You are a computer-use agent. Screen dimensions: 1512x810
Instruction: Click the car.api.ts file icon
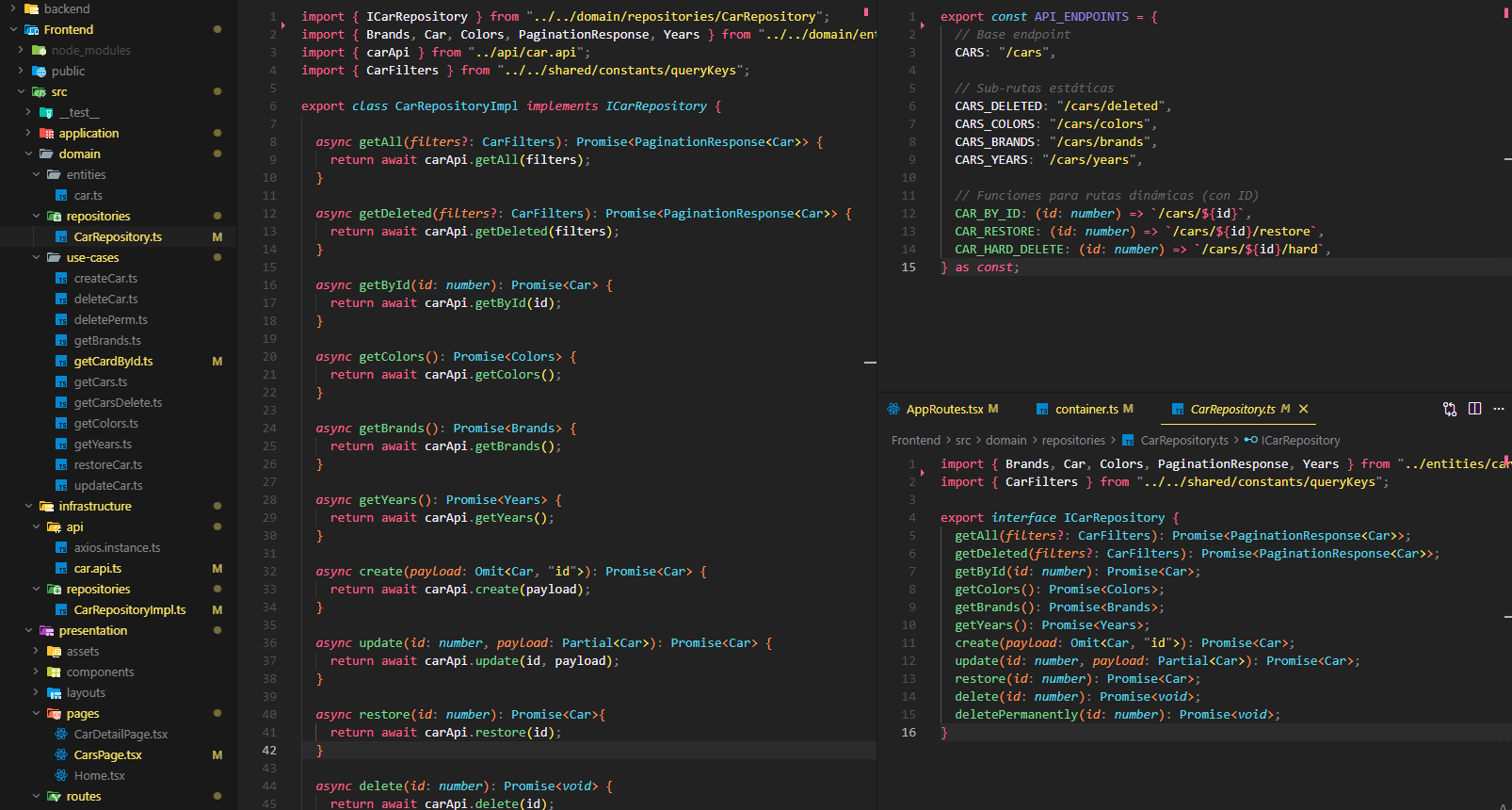tap(61, 569)
